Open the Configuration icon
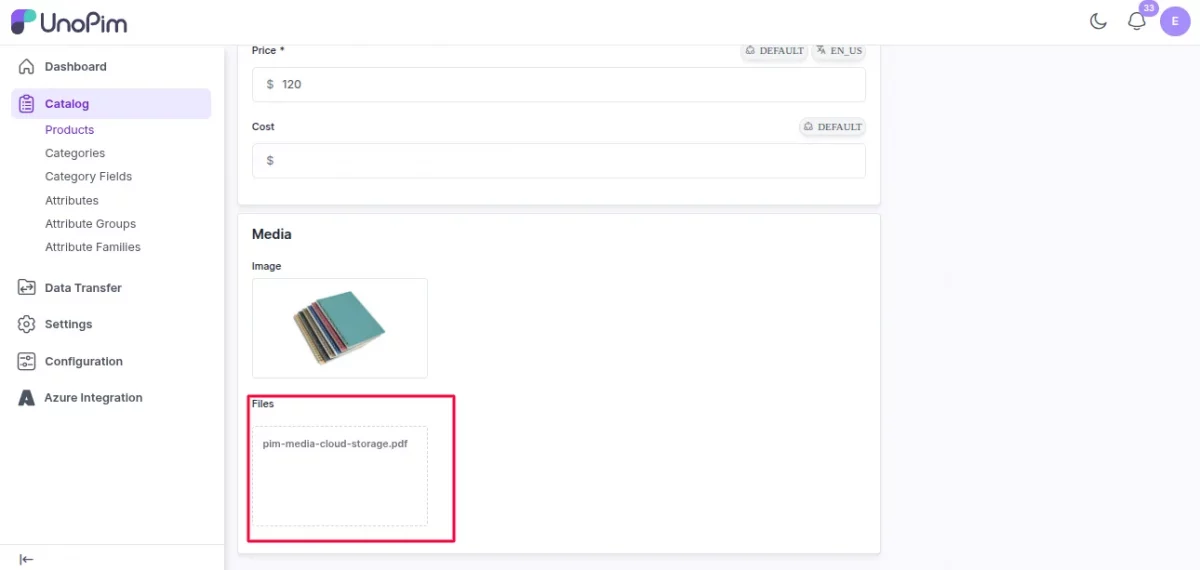This screenshot has height=570, width=1200. click(27, 361)
